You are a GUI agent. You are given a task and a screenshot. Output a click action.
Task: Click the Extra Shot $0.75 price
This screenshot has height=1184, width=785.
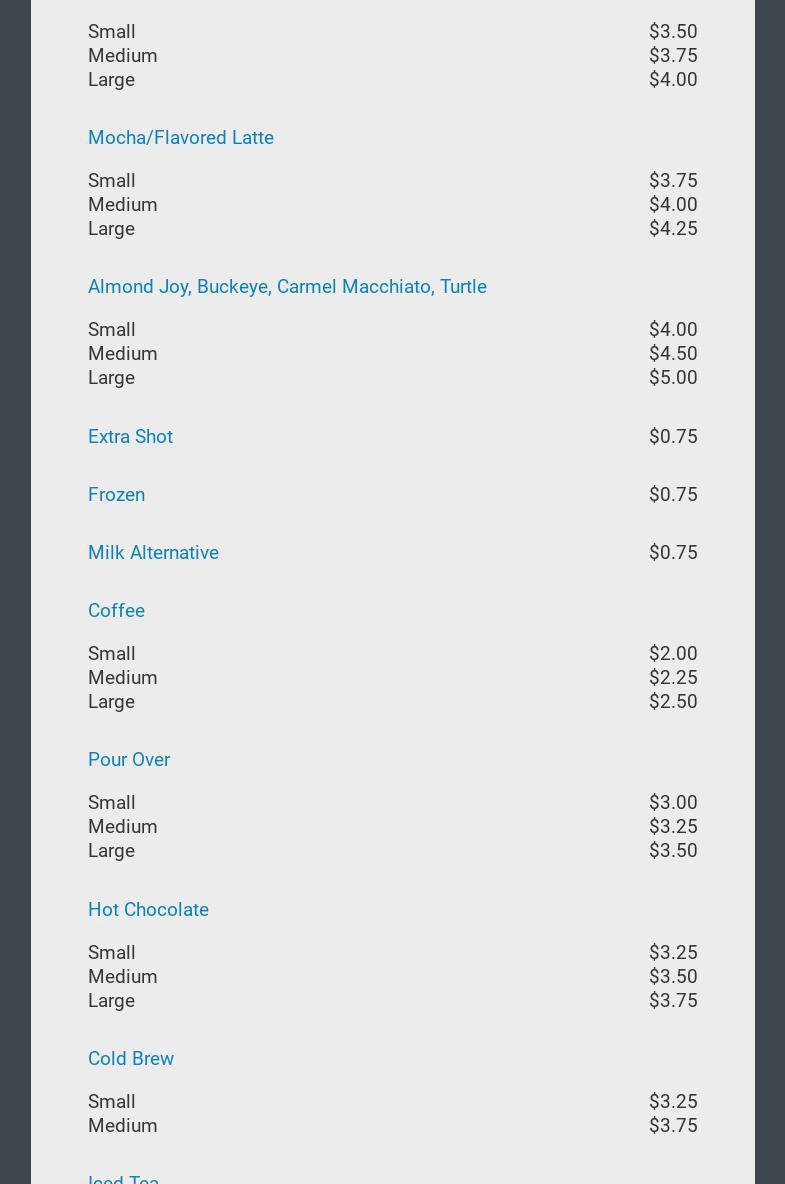672,437
